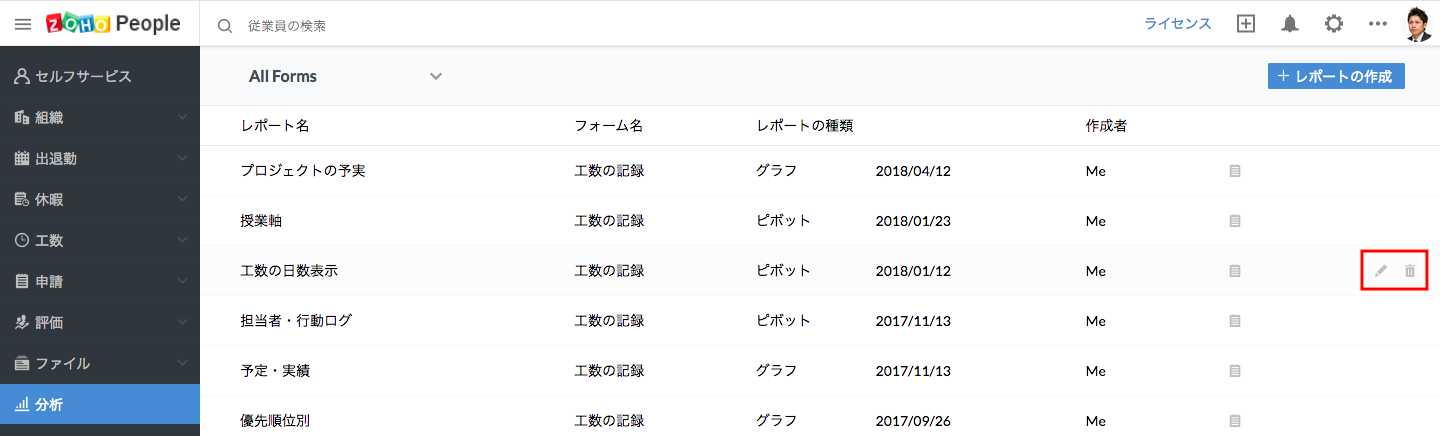Open the notifications bell

pos(1290,24)
